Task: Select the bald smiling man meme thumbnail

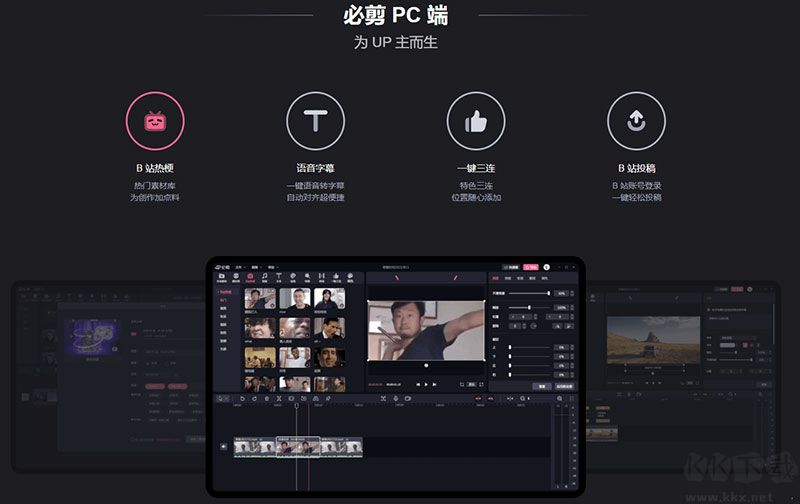Action: 295,298
